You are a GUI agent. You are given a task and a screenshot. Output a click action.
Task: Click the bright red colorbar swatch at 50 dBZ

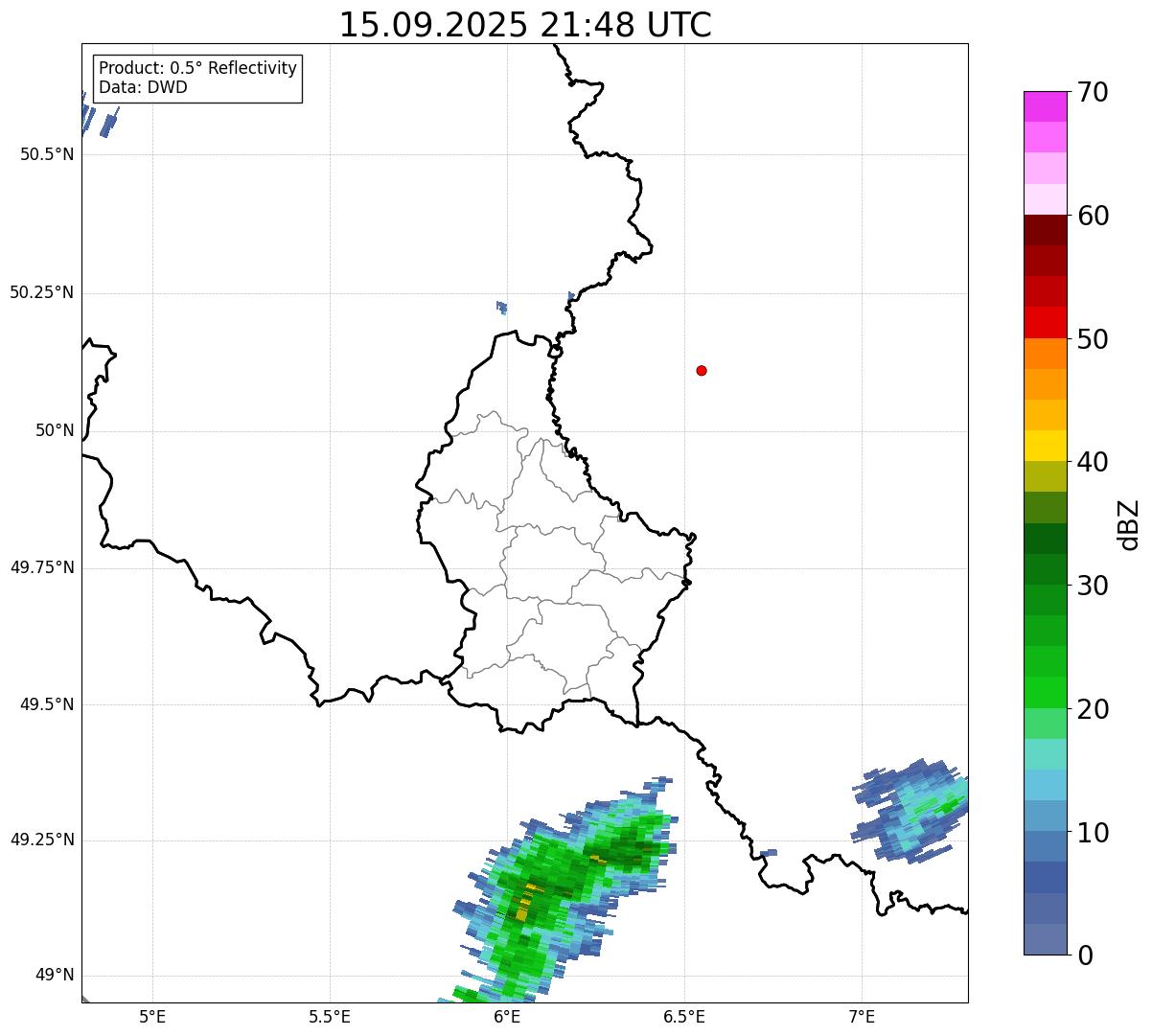click(x=1046, y=323)
